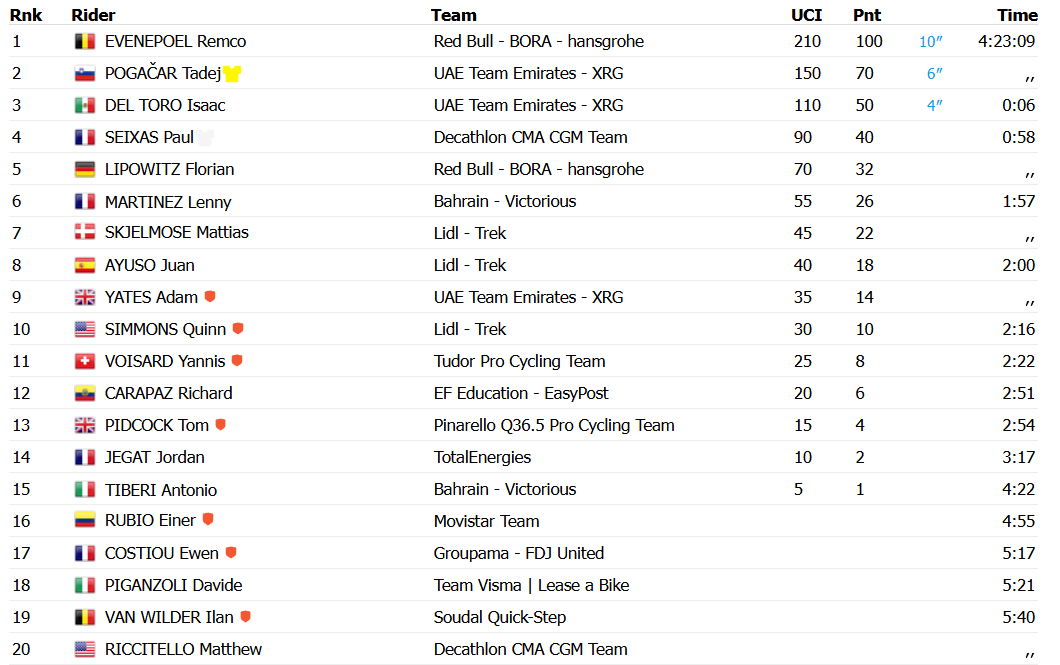The width and height of the screenshot is (1060, 665).
Task: Click the yellow jersey icon next to POGAČAR Tadej
Action: click(232, 73)
